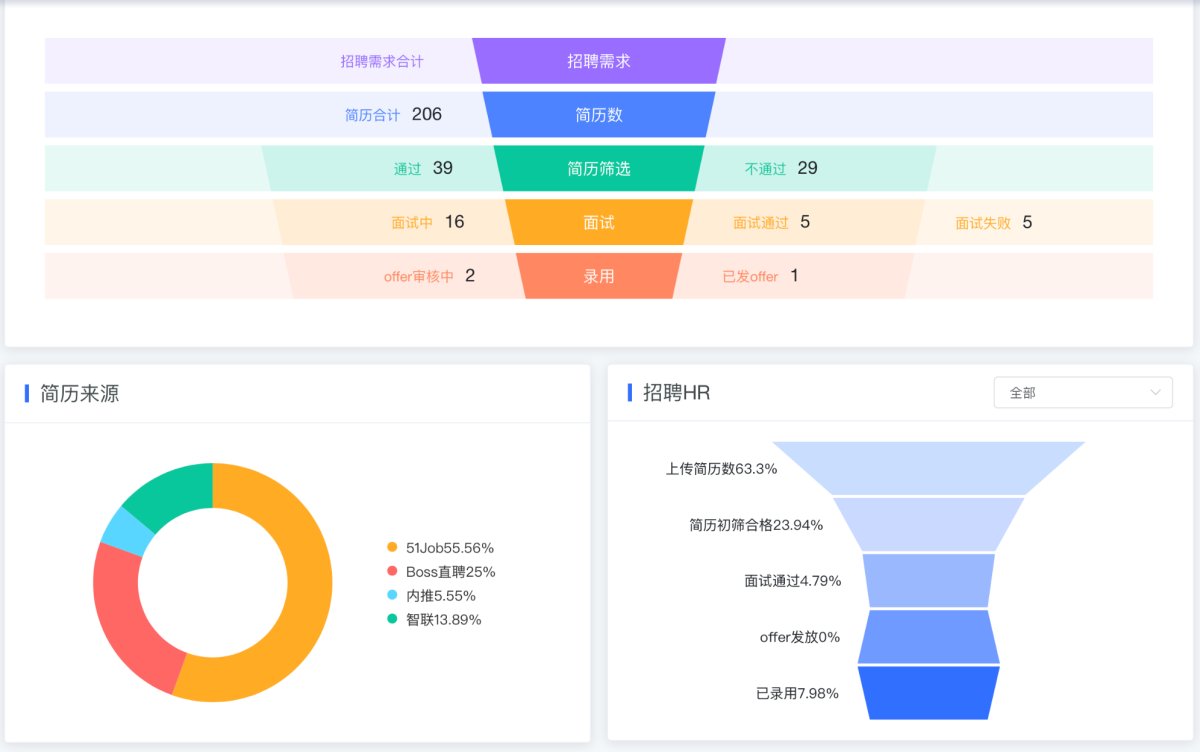Select the orange 面试 funnel block
Viewport: 1200px width, 752px height.
599,222
